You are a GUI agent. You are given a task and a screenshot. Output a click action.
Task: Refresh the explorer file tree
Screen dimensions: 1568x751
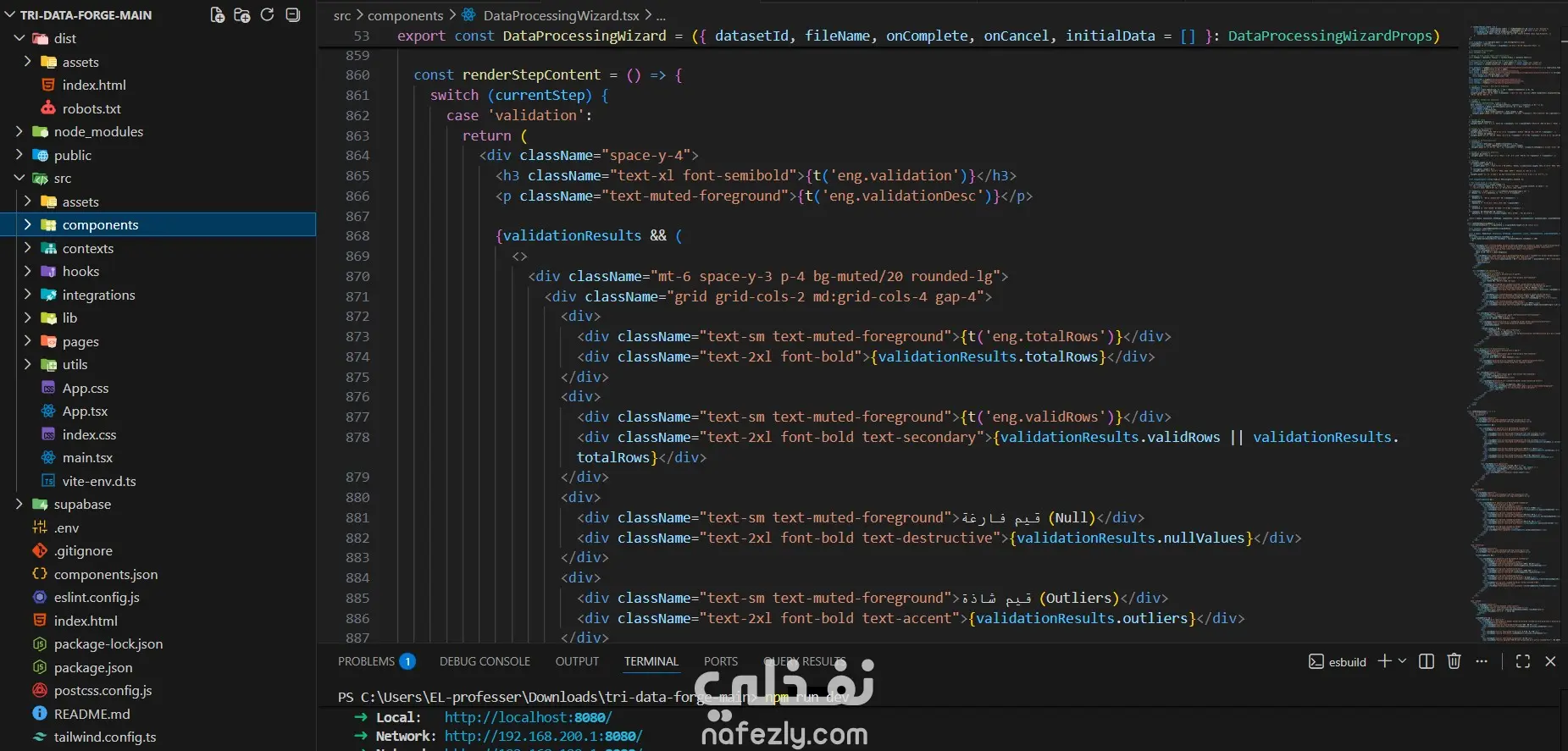(x=267, y=15)
